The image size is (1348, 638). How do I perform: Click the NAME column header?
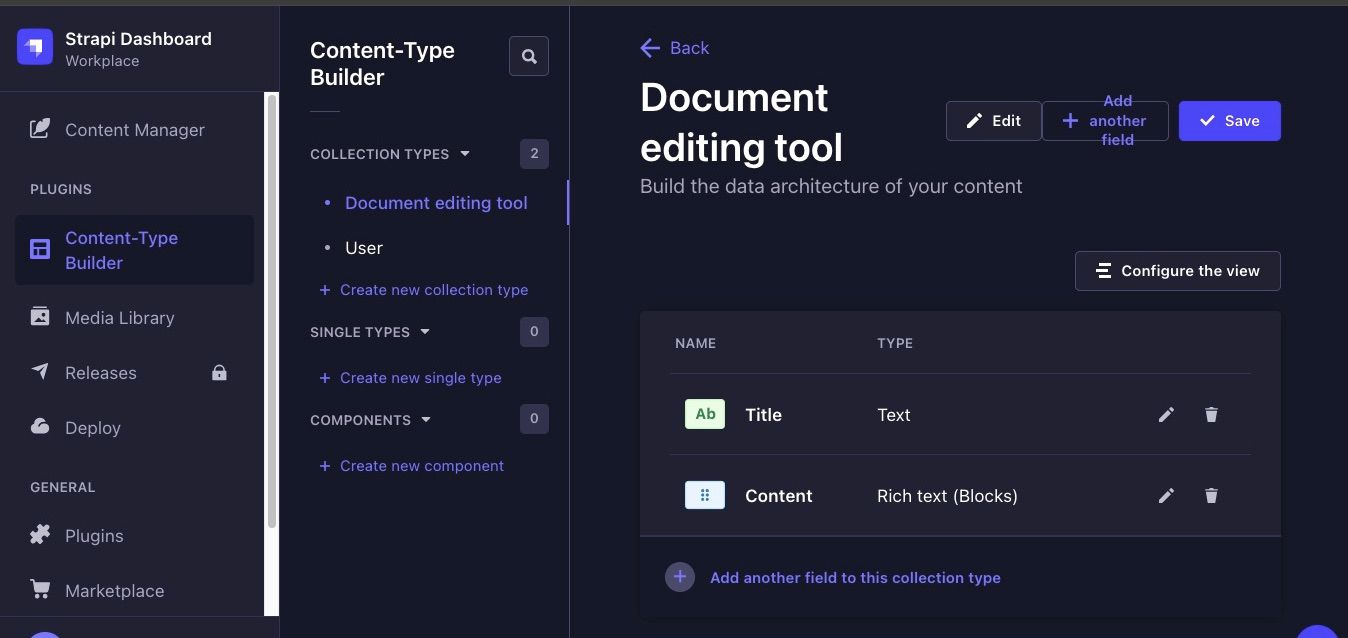click(x=695, y=343)
